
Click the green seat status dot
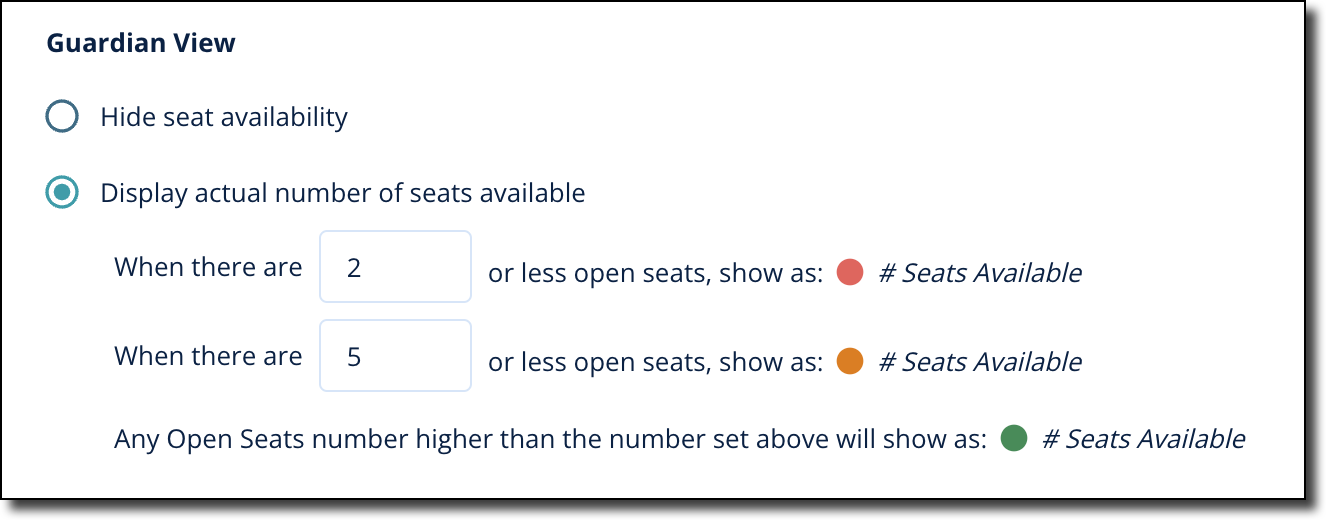1013,439
